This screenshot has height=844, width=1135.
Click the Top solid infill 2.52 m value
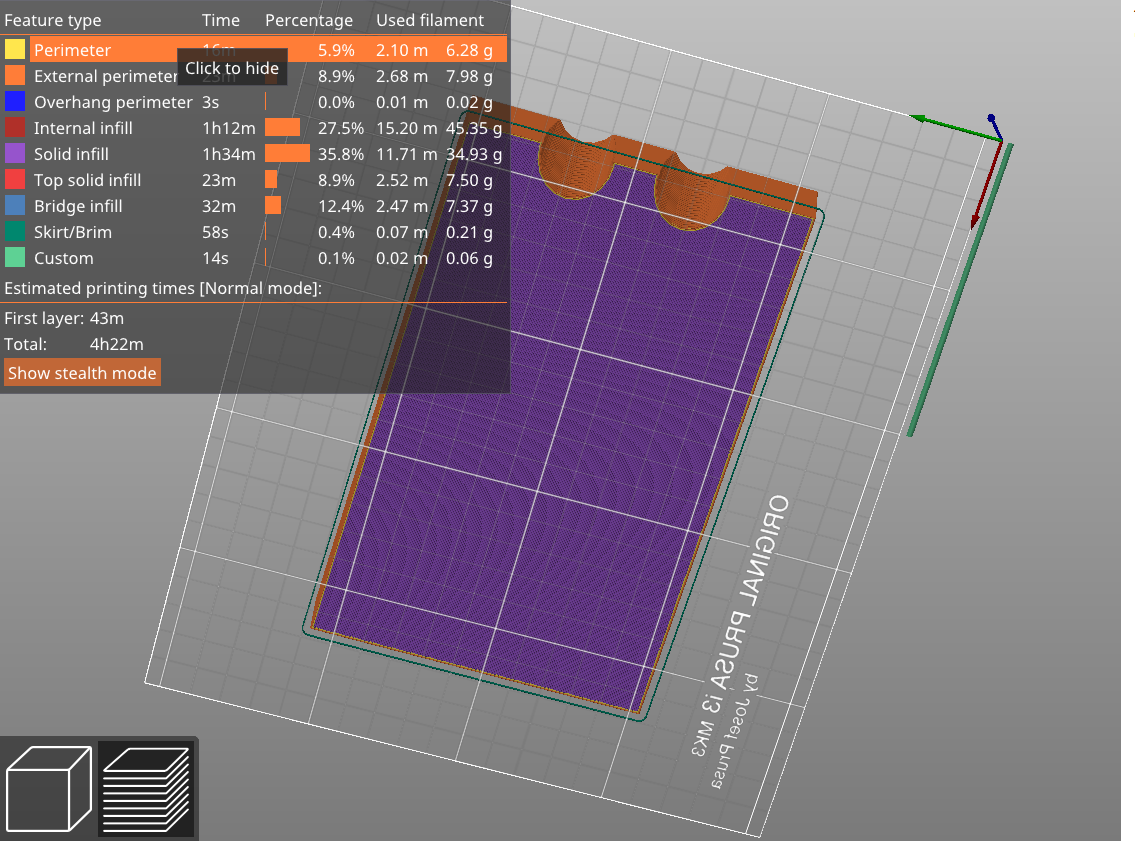point(402,180)
